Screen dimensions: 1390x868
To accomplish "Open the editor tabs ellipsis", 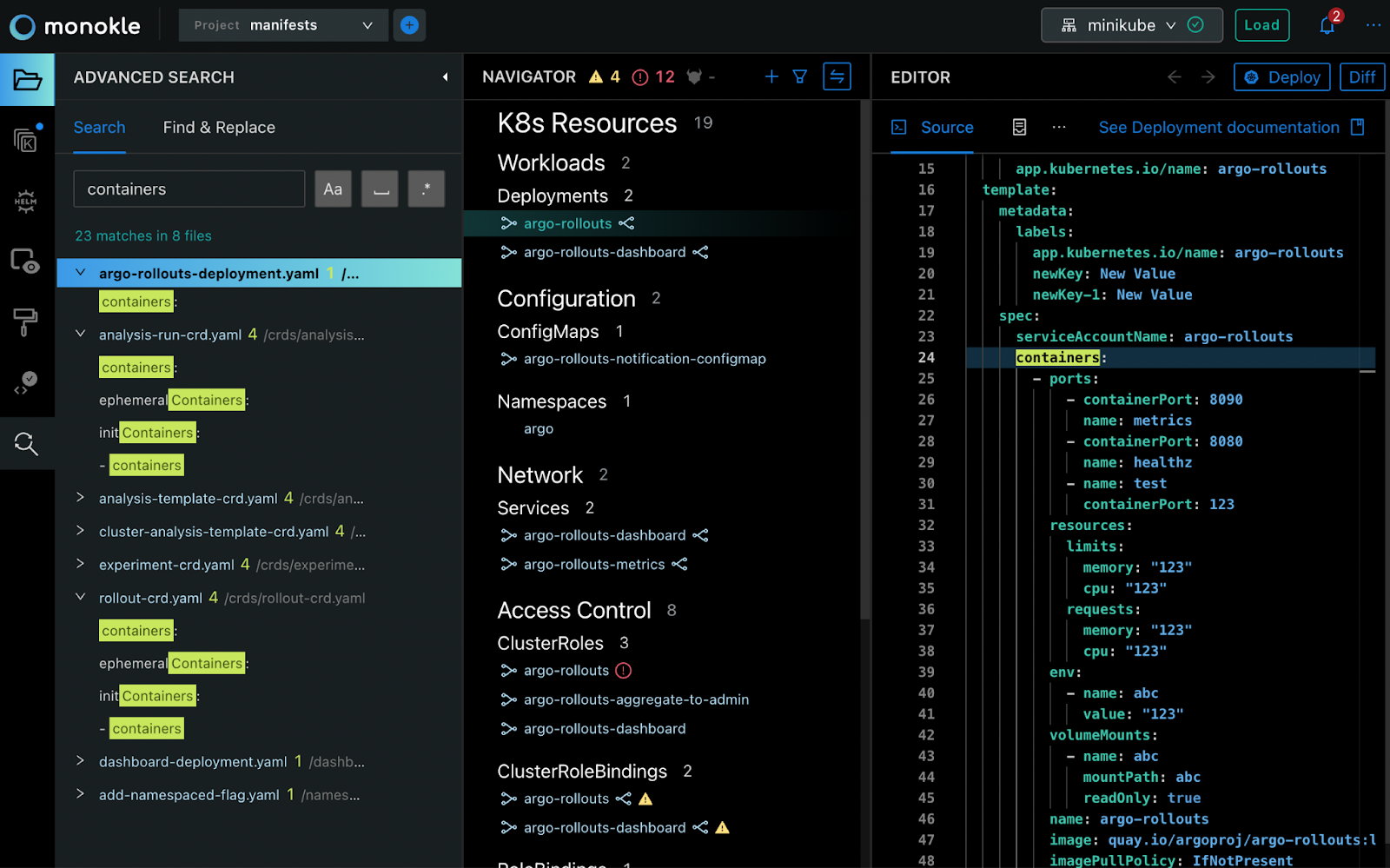I will point(1058,127).
